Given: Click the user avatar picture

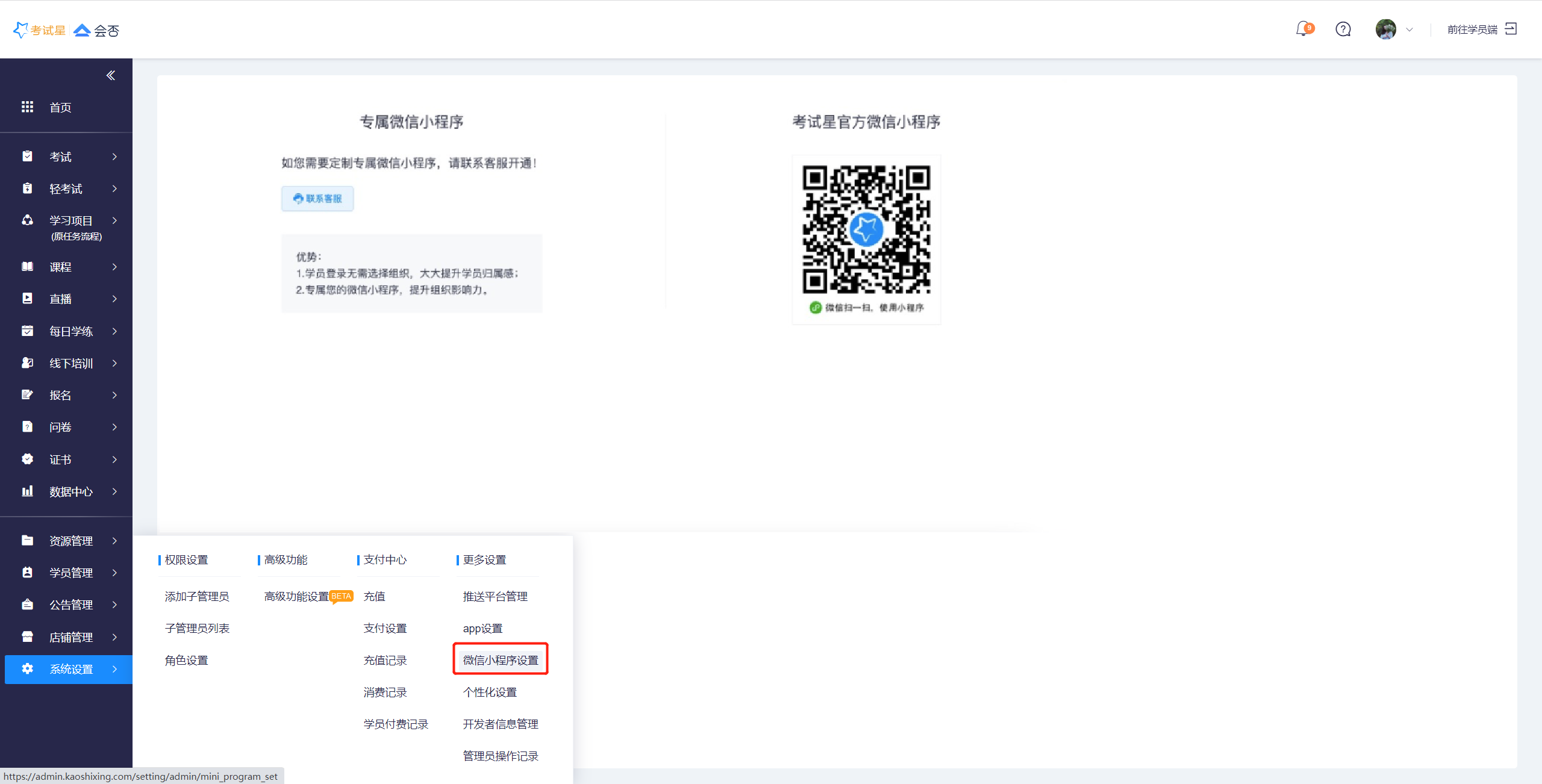Looking at the screenshot, I should coord(1385,29).
